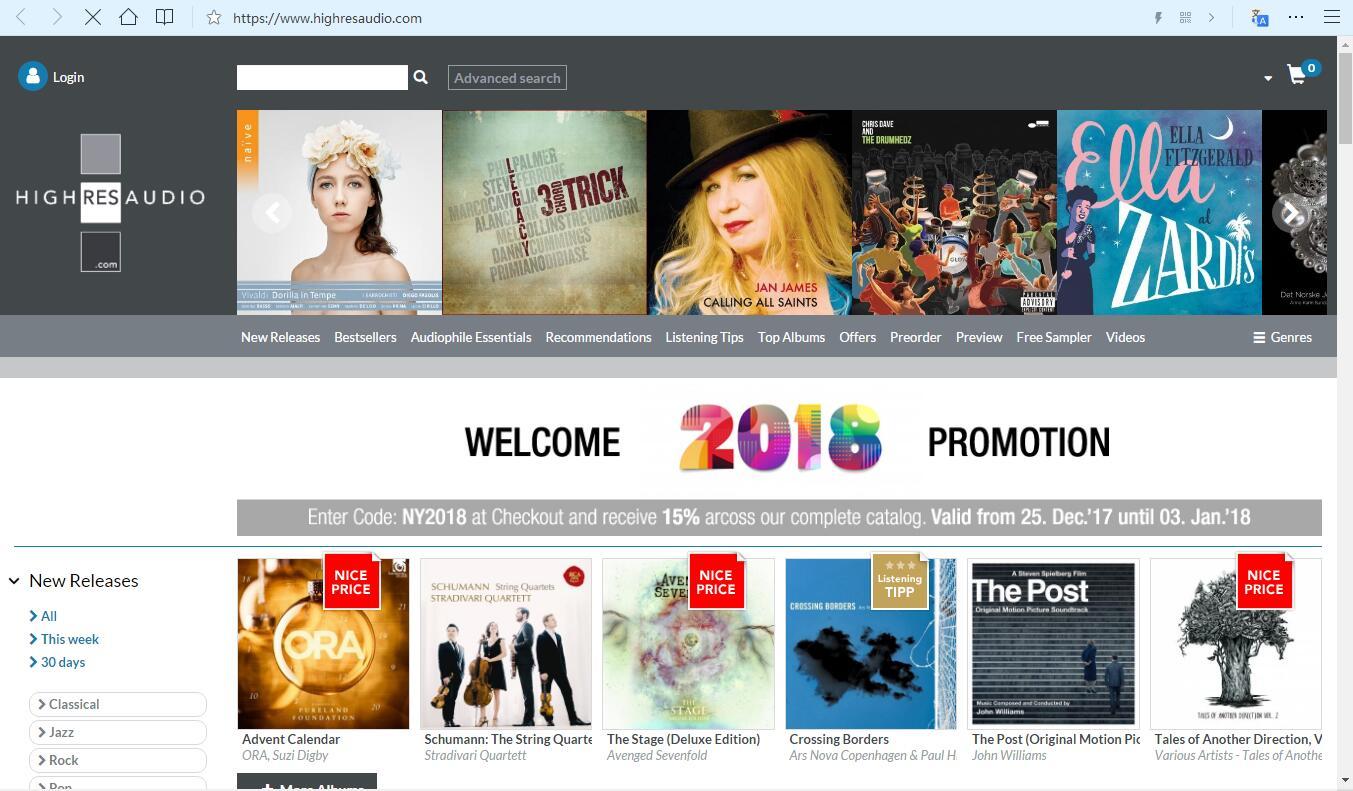1353x791 pixels.
Task: Click the Login user avatar icon
Action: [32, 76]
